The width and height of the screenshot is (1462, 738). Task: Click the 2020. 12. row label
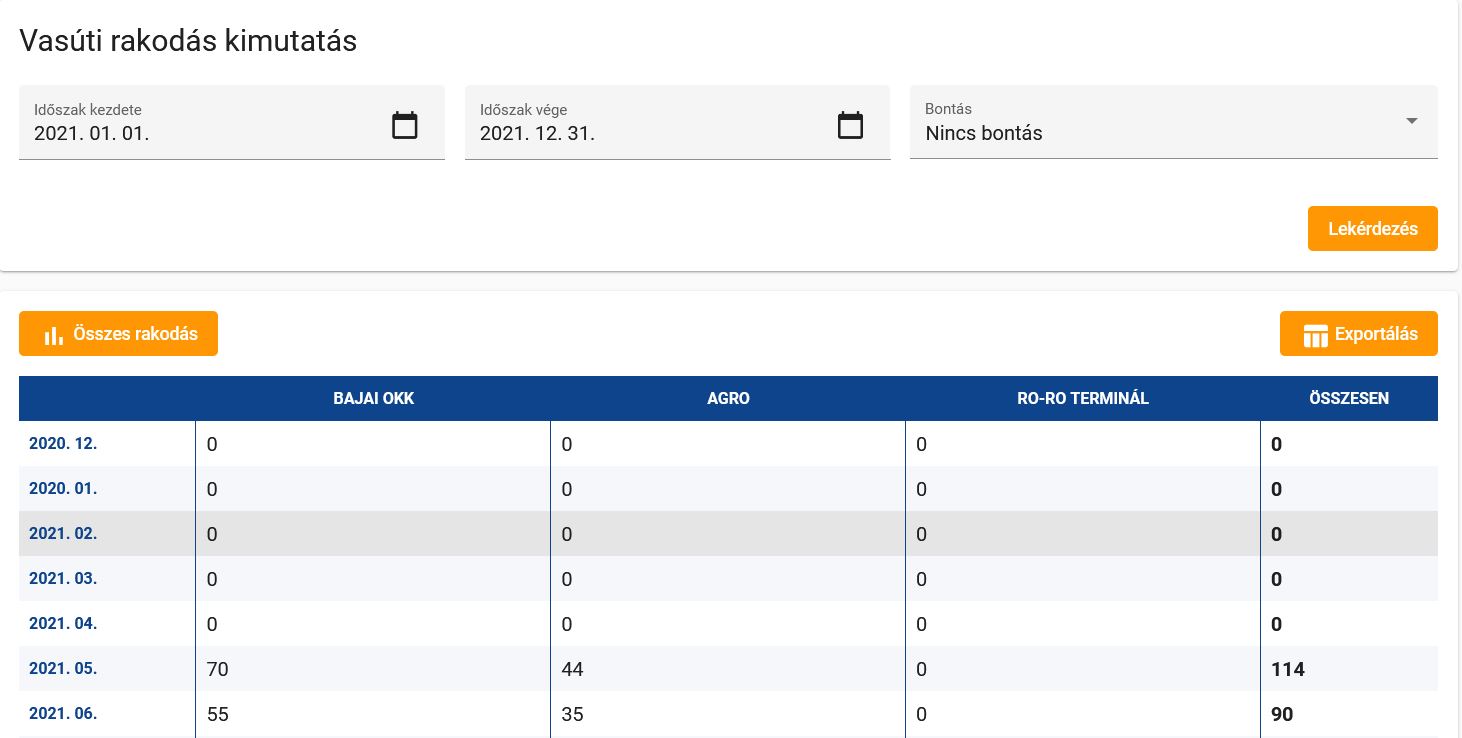[63, 444]
